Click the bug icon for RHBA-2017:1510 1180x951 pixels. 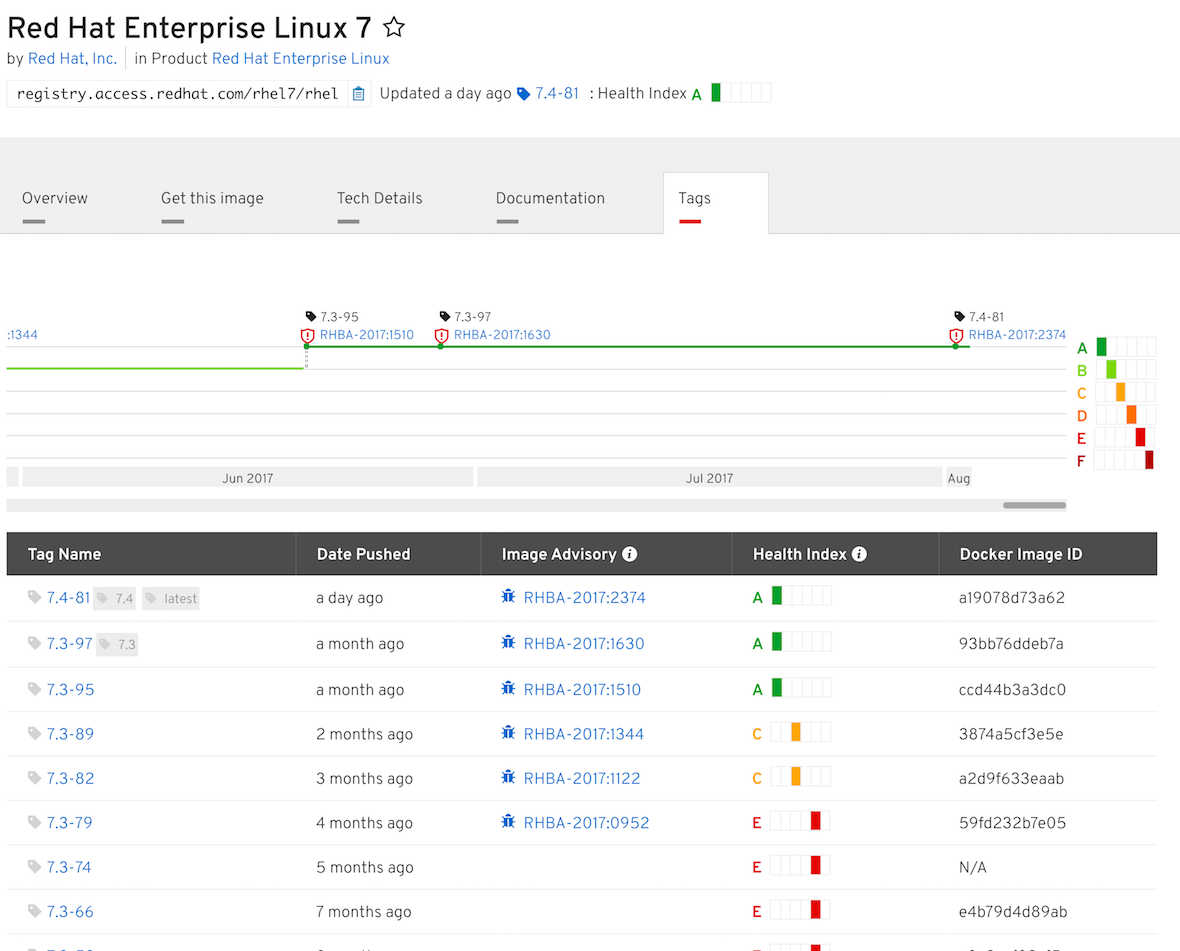pyautogui.click(x=509, y=688)
